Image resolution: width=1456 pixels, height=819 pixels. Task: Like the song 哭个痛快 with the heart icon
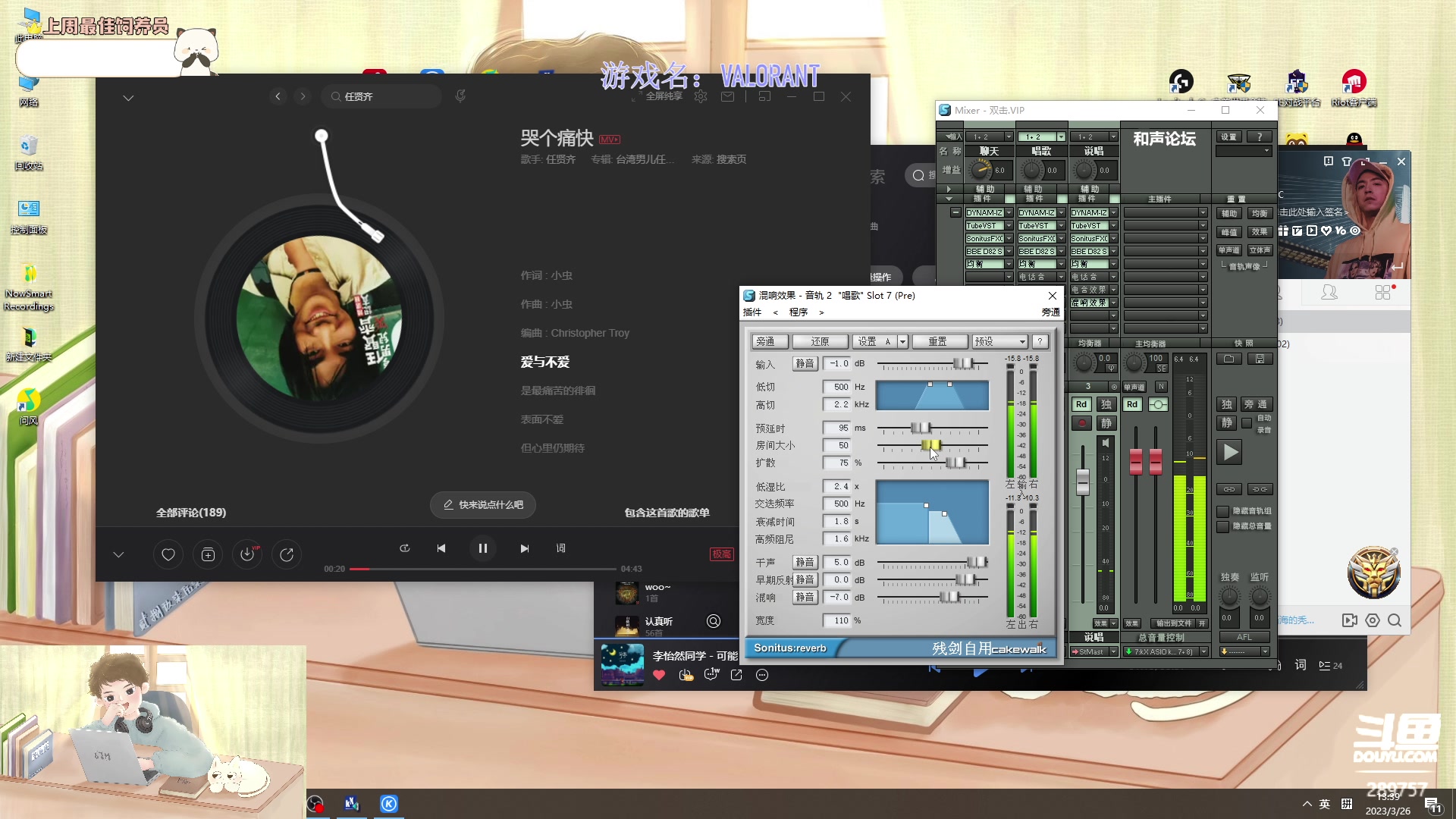pos(168,554)
